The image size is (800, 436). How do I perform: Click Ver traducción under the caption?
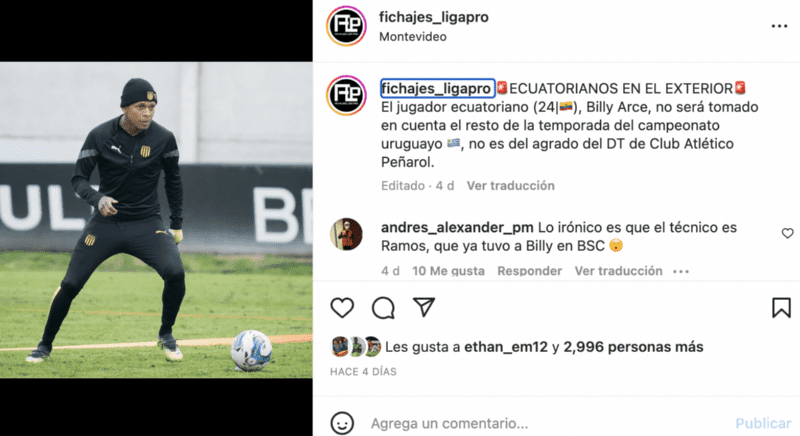(511, 186)
